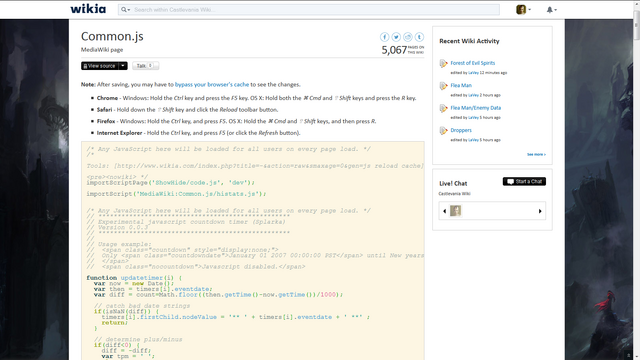Open the Talk page button
This screenshot has width=640, height=360.
[145, 66]
